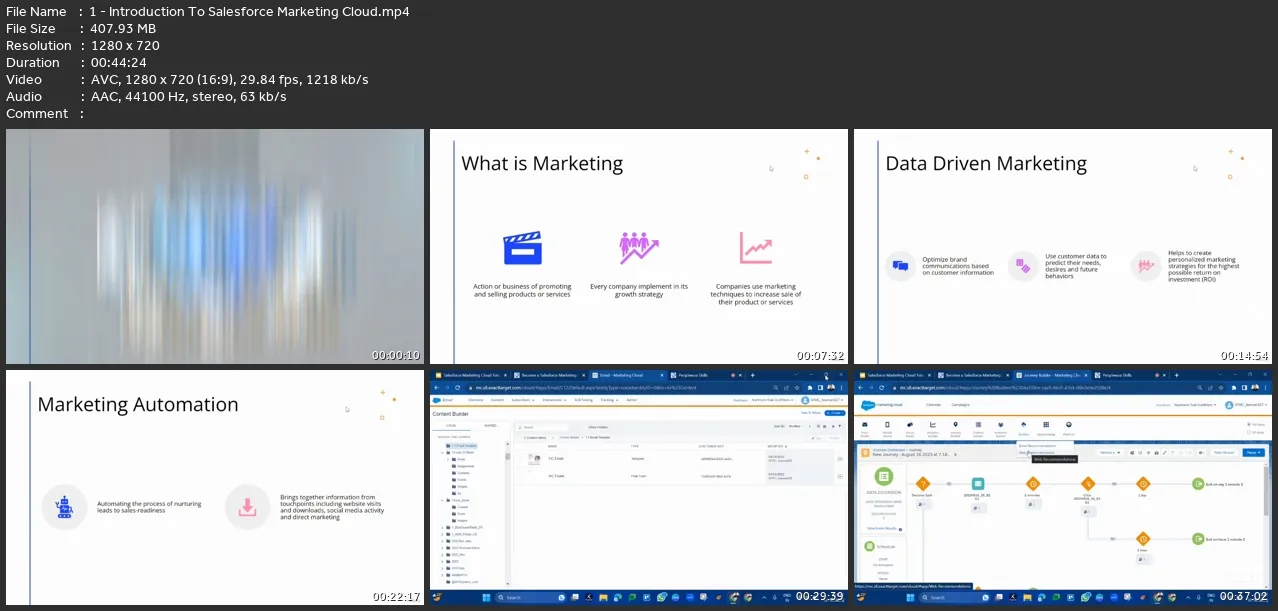
Task: Open the Interactions dropdown menu in the Email frame
Action: point(554,400)
